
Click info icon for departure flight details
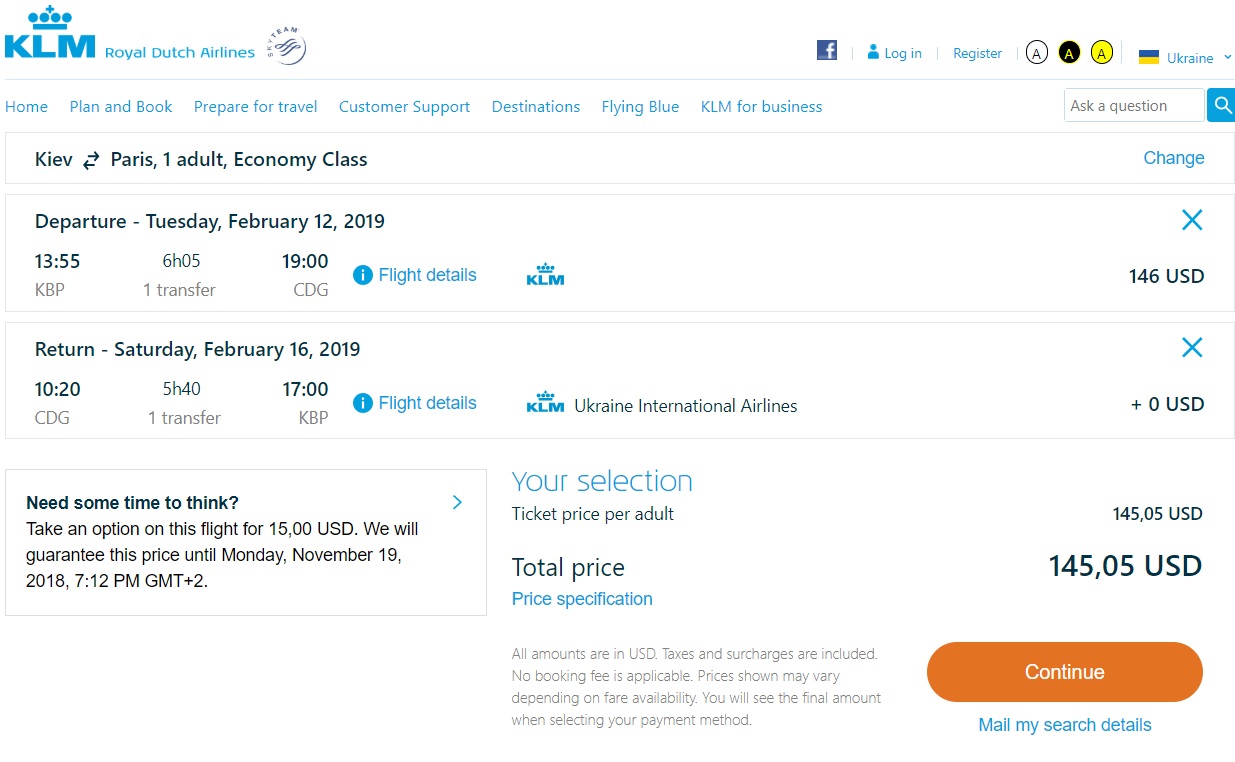pos(363,275)
